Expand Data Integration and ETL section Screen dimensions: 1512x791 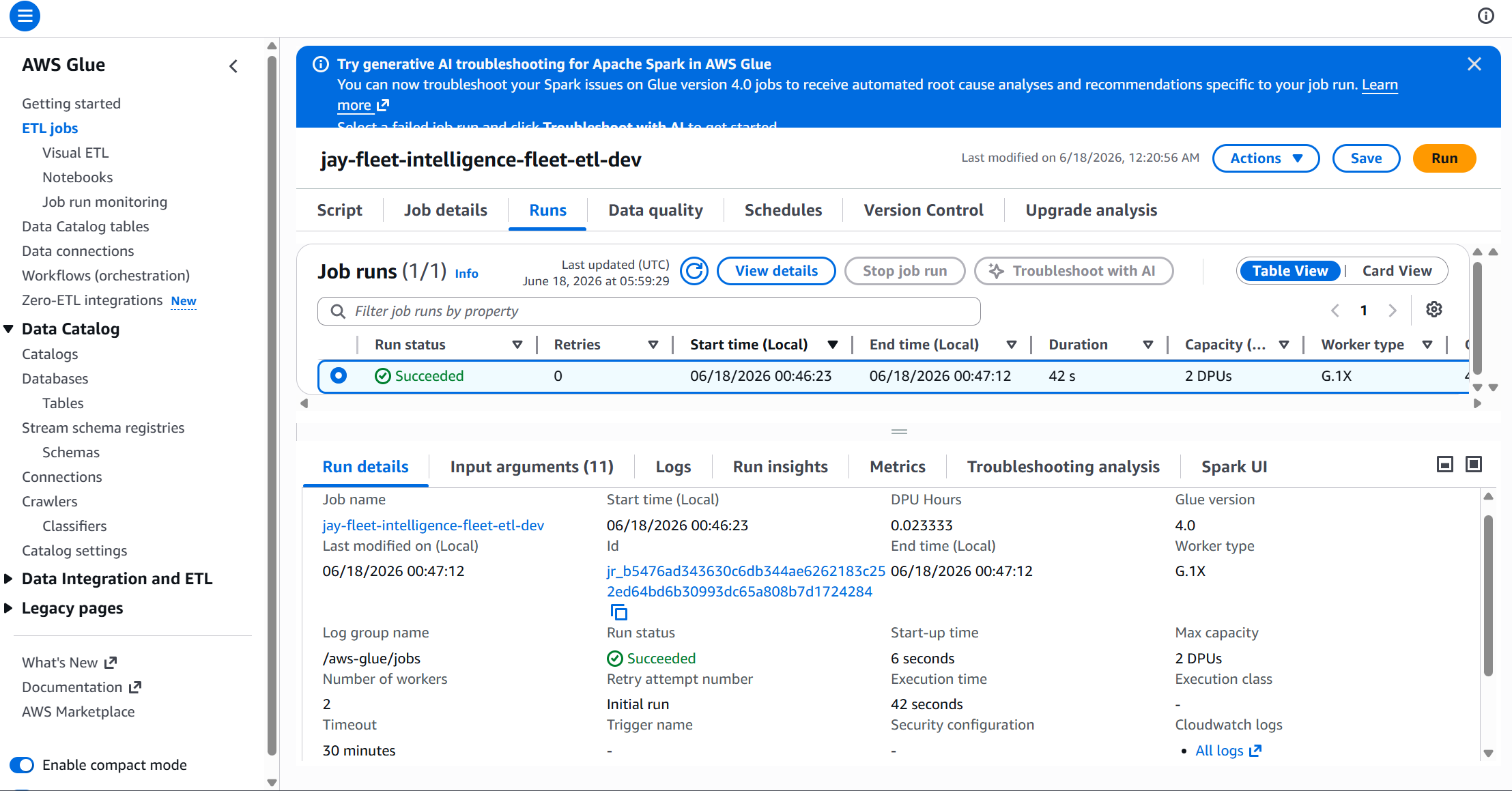click(8, 579)
